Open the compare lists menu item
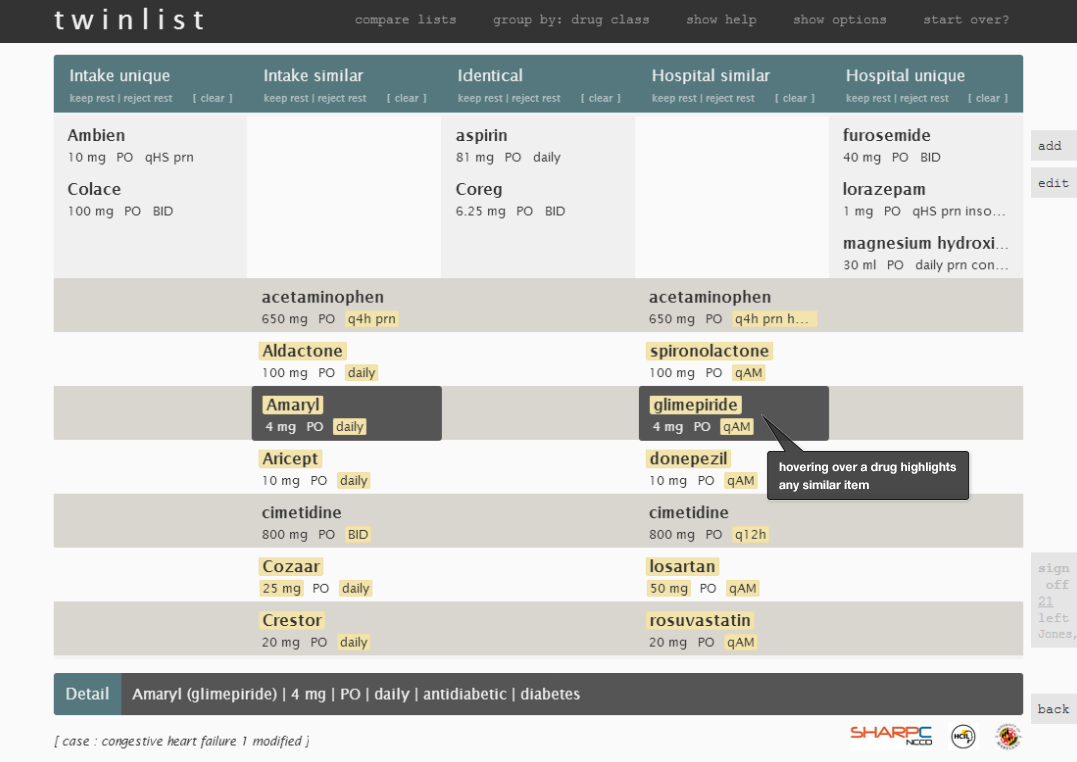The width and height of the screenshot is (1077, 762). pyautogui.click(x=405, y=20)
